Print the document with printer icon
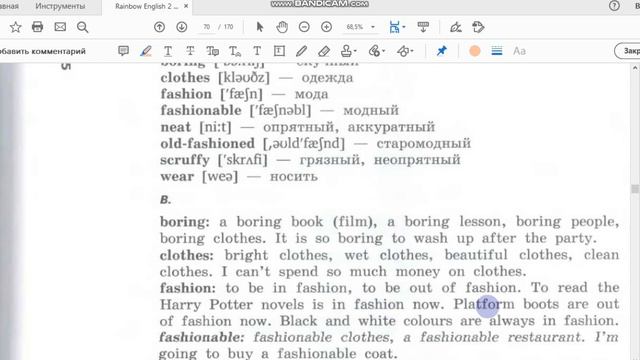Screen dimensions: 640x360 (38, 27)
